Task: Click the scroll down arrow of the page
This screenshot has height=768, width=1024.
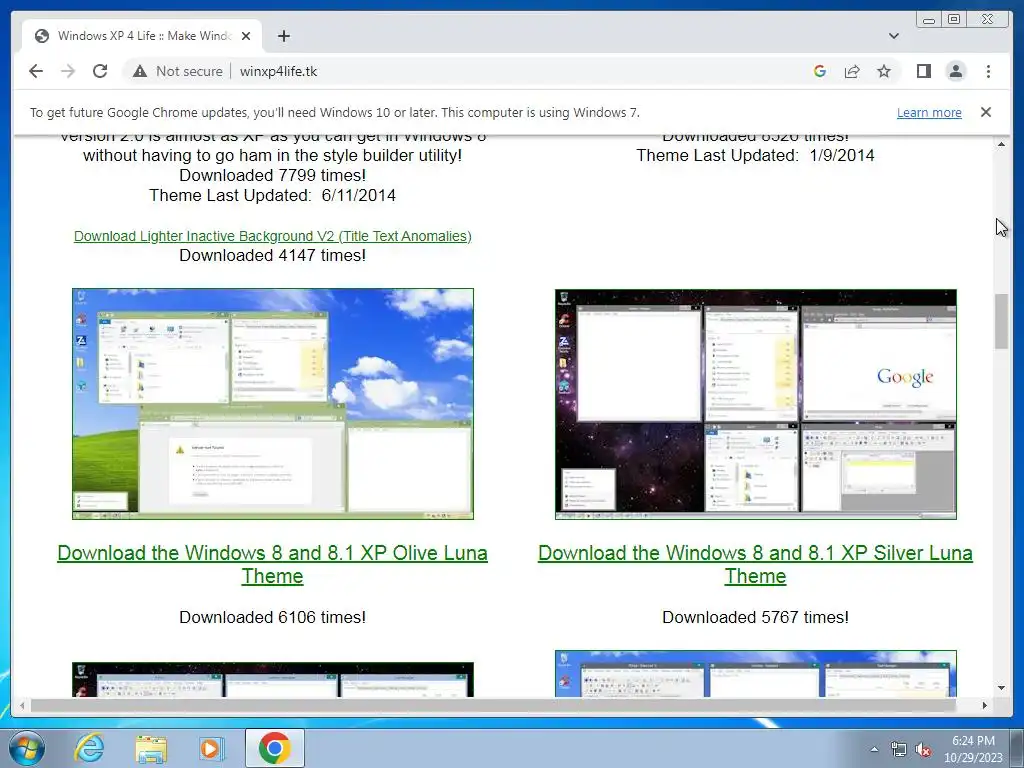Action: (1001, 688)
